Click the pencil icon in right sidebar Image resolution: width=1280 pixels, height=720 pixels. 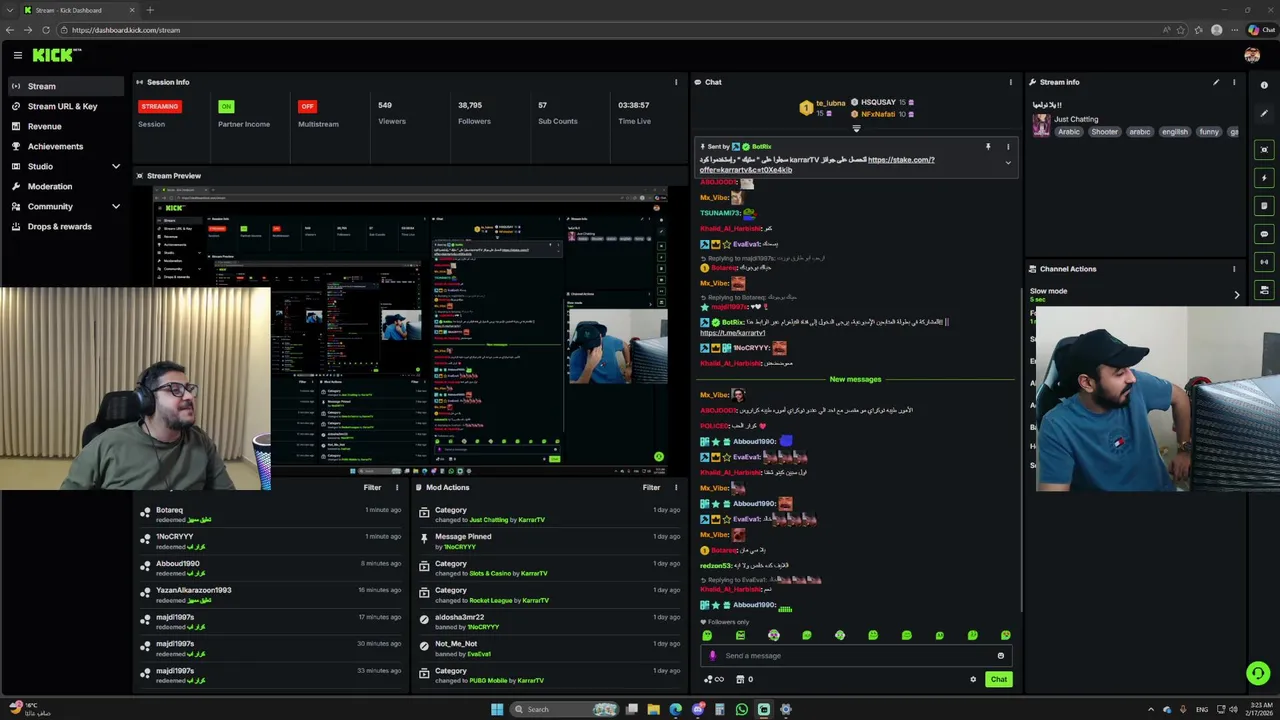coord(1264,113)
